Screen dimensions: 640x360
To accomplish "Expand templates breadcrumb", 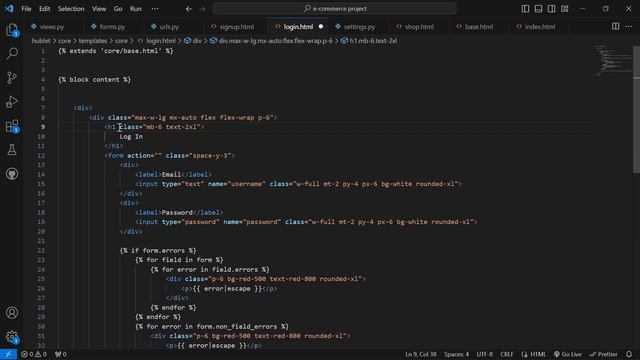I will [x=93, y=41].
